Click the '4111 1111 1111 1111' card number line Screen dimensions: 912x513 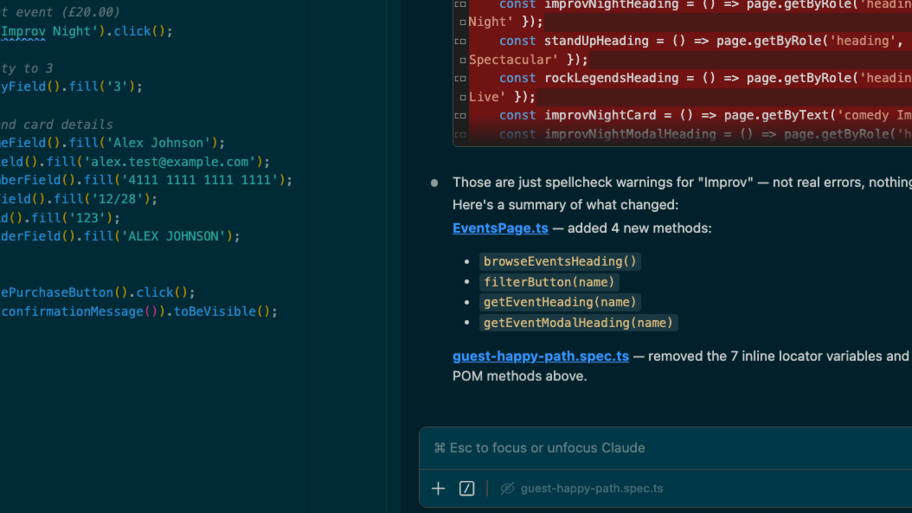(146, 180)
